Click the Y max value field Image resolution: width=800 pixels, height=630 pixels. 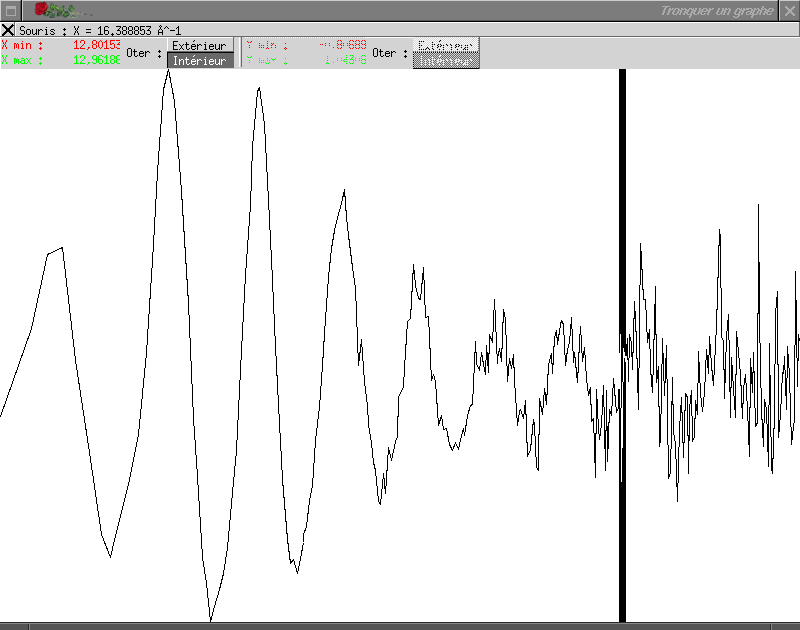point(345,60)
